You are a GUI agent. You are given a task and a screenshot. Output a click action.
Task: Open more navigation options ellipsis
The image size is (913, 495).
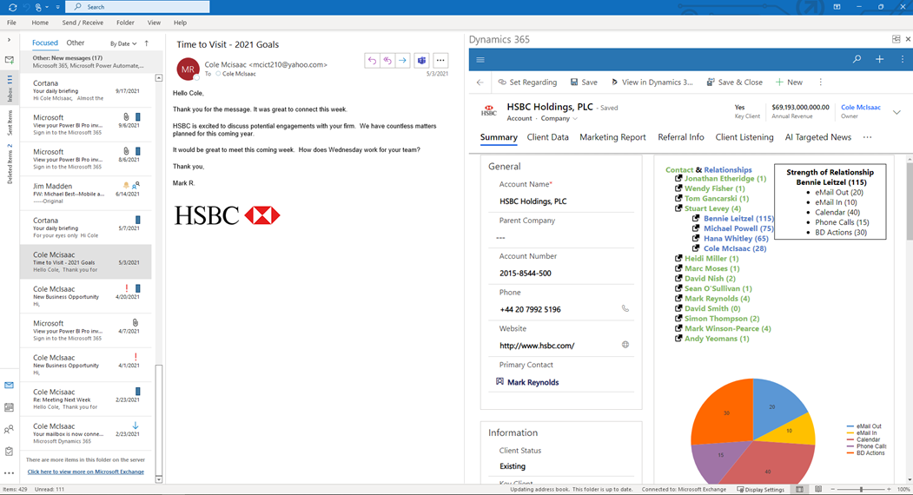tap(9, 473)
